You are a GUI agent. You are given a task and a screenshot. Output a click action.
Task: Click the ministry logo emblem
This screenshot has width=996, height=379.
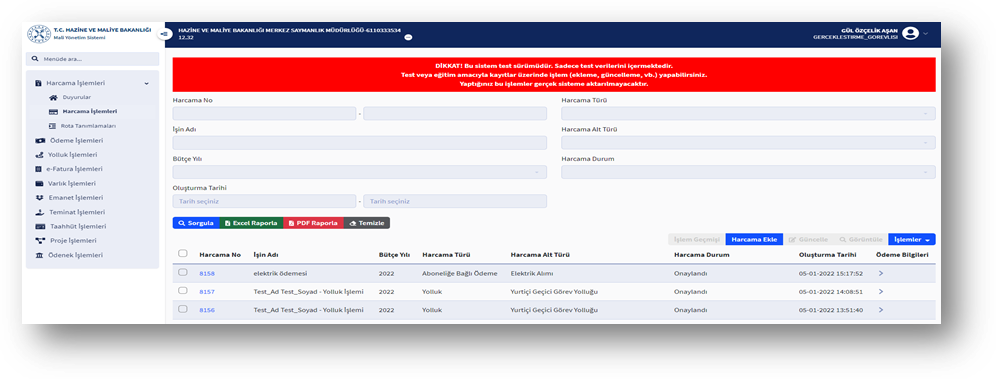tap(39, 34)
